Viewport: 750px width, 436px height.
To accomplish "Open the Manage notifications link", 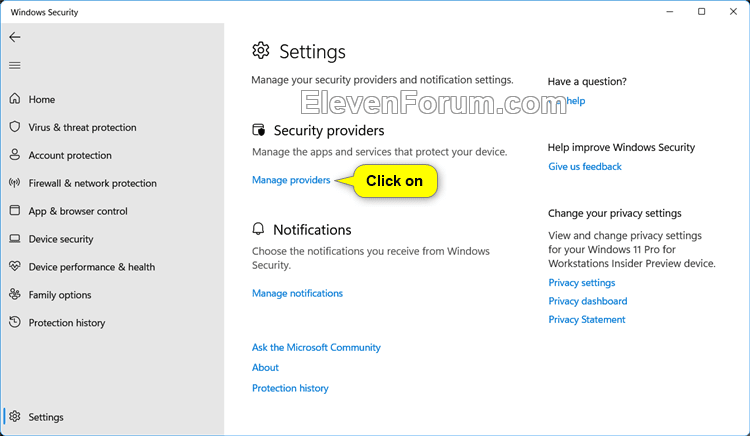I will [298, 294].
